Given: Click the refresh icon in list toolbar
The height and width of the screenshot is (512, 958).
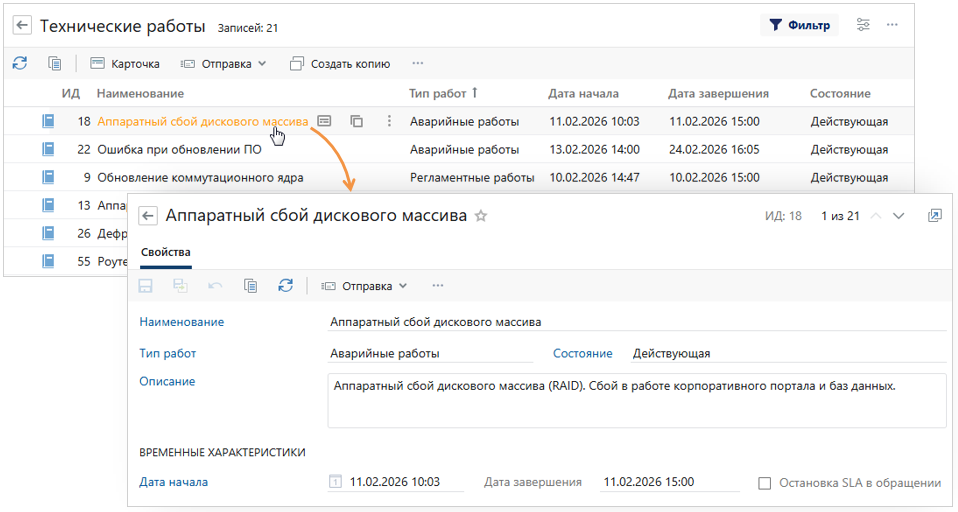Looking at the screenshot, I should pyautogui.click(x=20, y=63).
